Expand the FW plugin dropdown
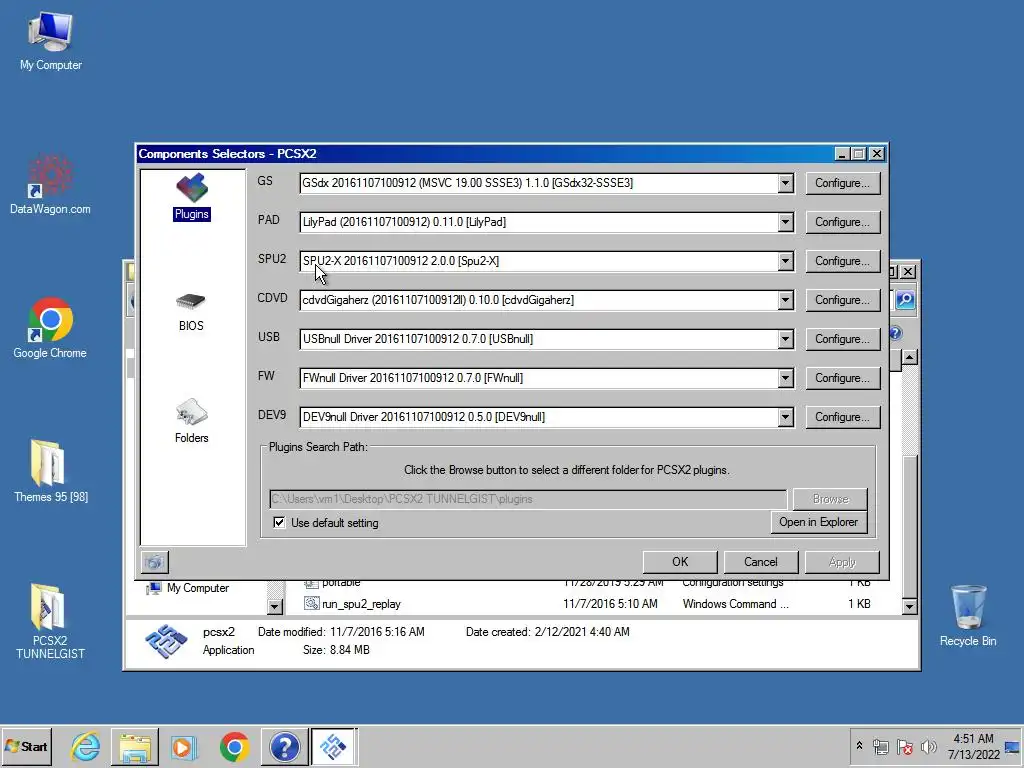 (786, 378)
